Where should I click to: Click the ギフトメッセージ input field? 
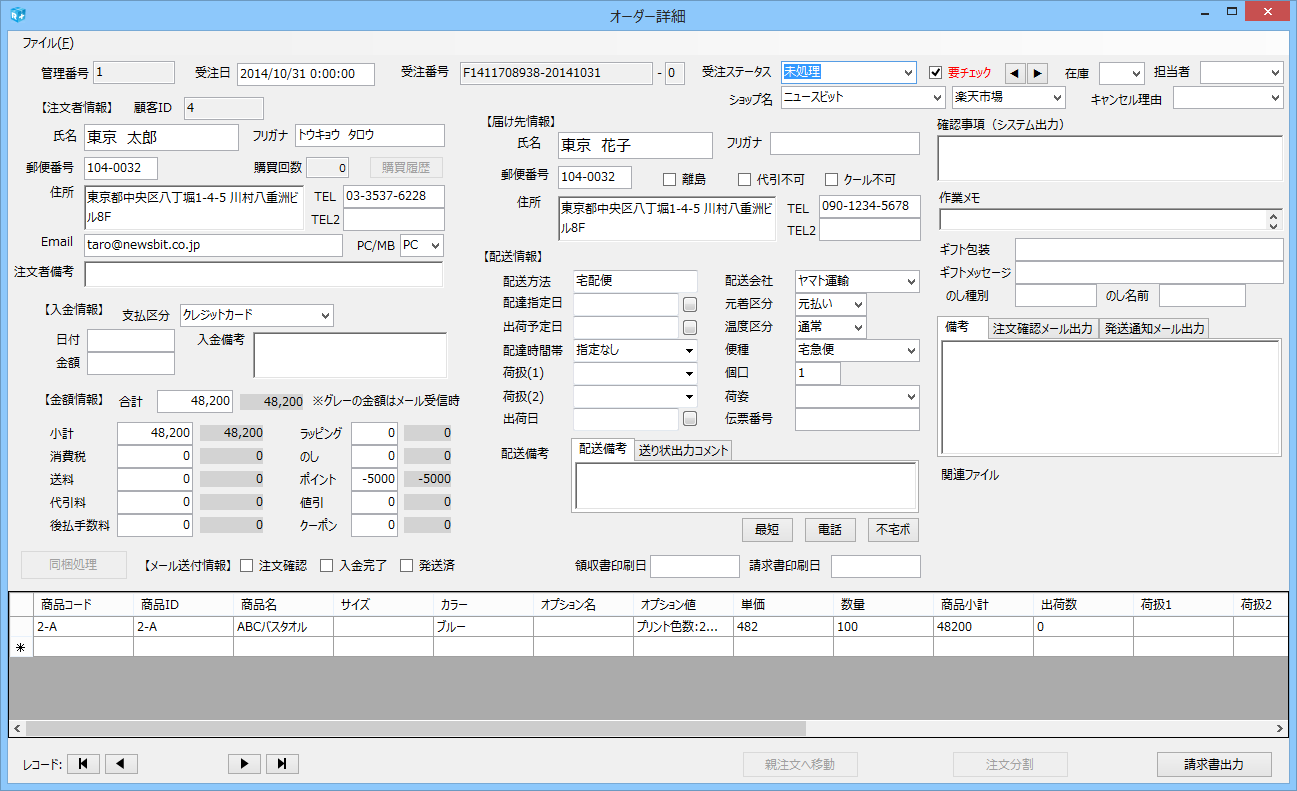1149,272
